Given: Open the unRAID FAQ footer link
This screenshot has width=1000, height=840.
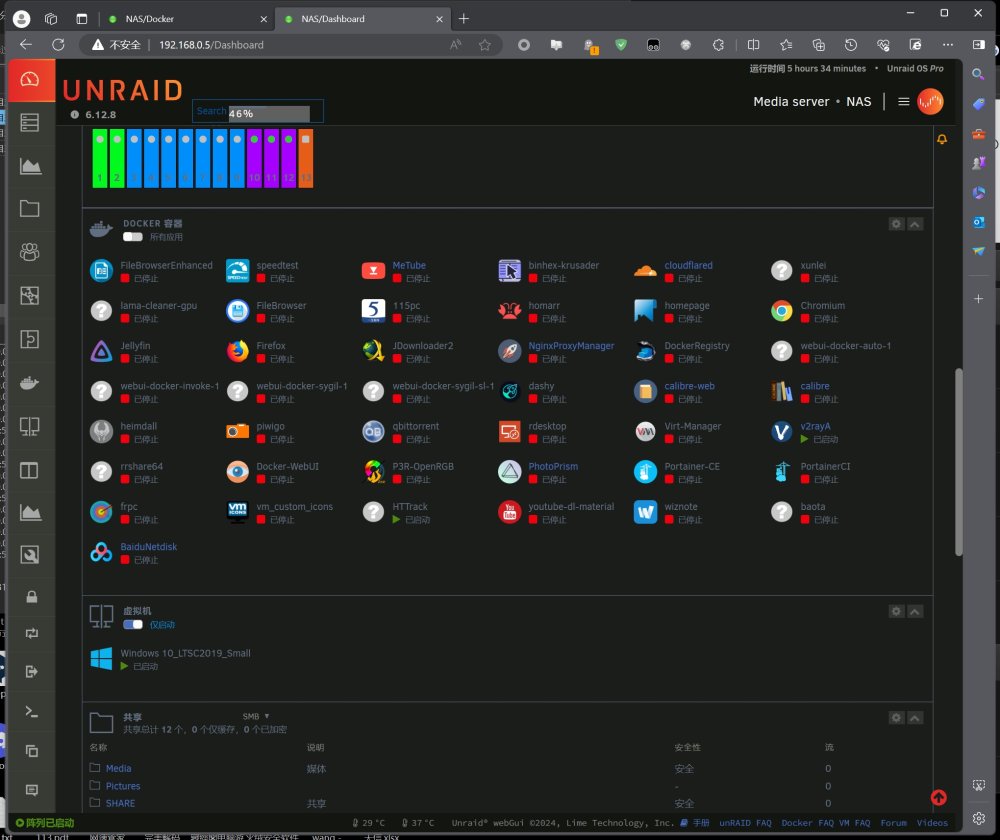Looking at the screenshot, I should 745,823.
